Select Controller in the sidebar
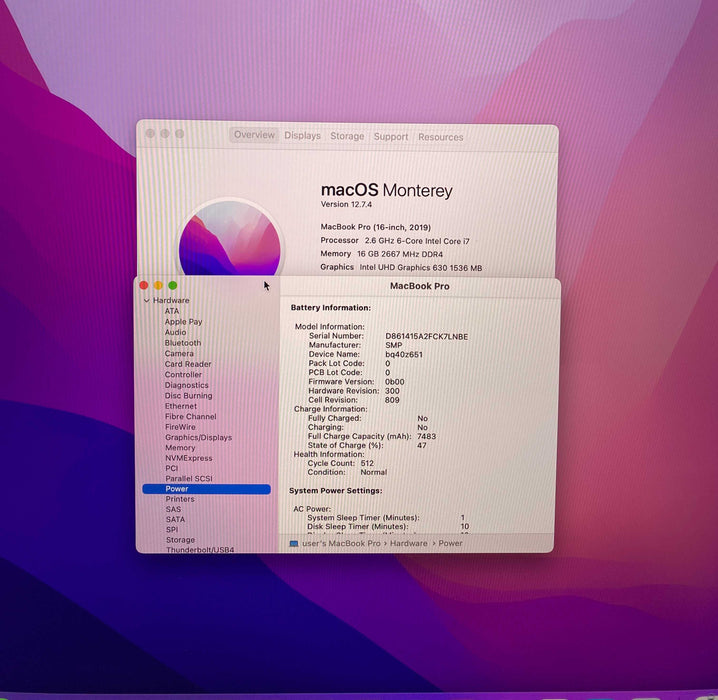This screenshot has width=718, height=700. pyautogui.click(x=183, y=374)
